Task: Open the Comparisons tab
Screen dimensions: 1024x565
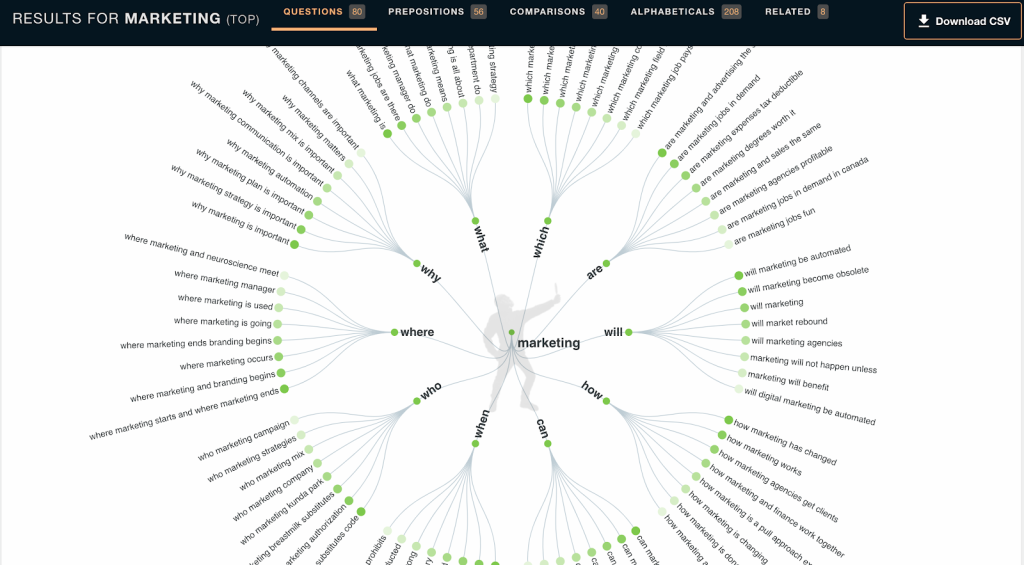Action: point(558,12)
